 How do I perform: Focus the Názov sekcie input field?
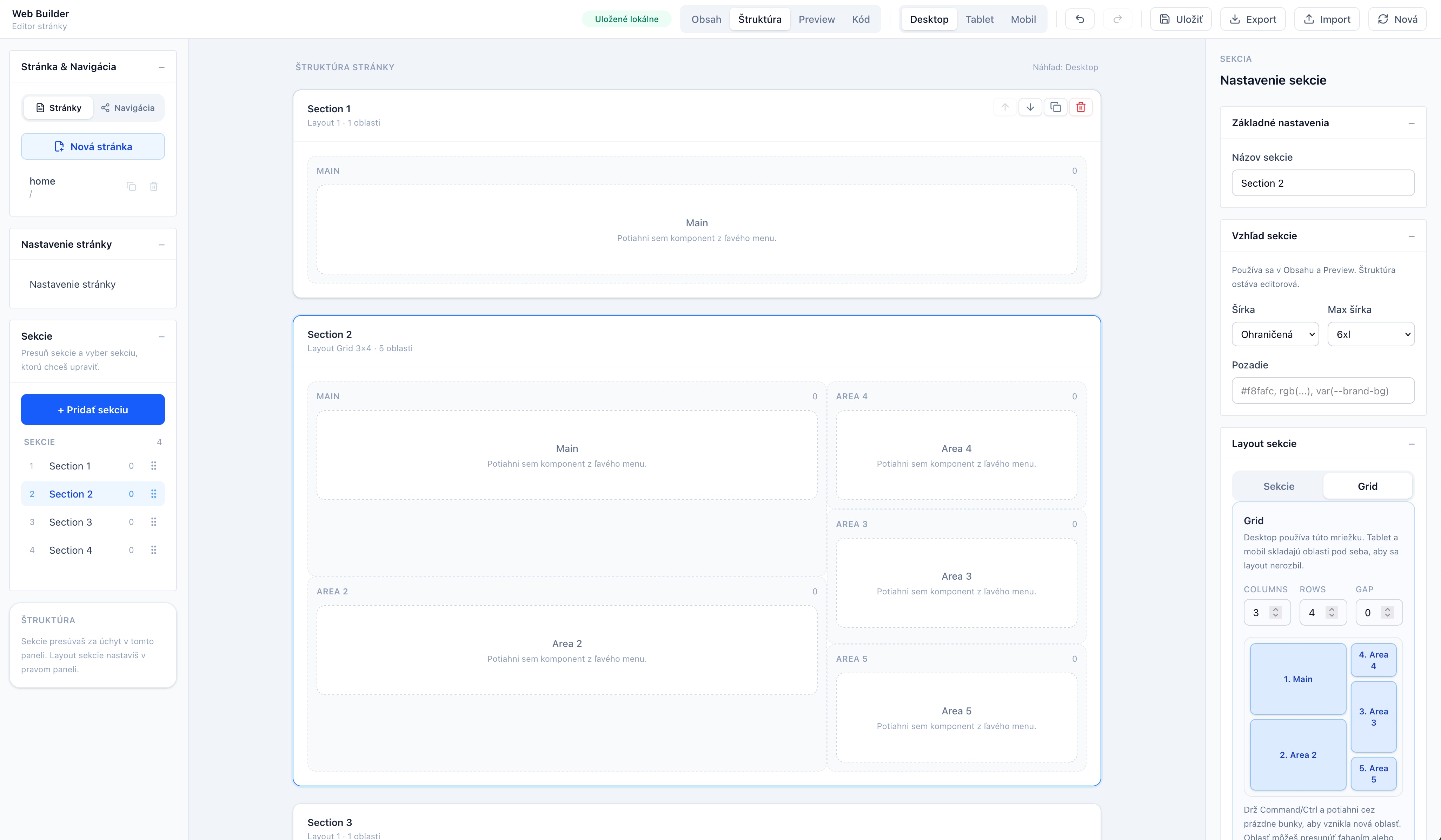click(x=1323, y=183)
